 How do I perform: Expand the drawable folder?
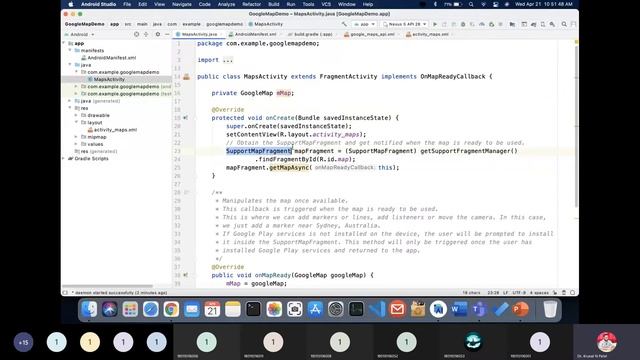coord(76,115)
